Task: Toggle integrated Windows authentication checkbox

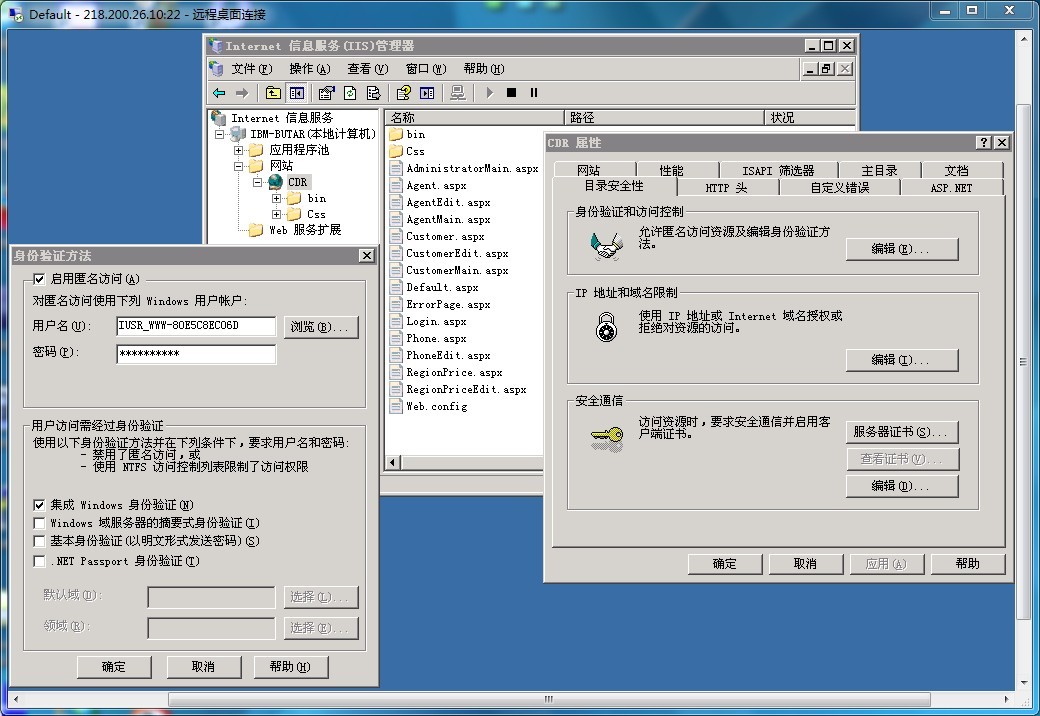Action: [x=39, y=505]
